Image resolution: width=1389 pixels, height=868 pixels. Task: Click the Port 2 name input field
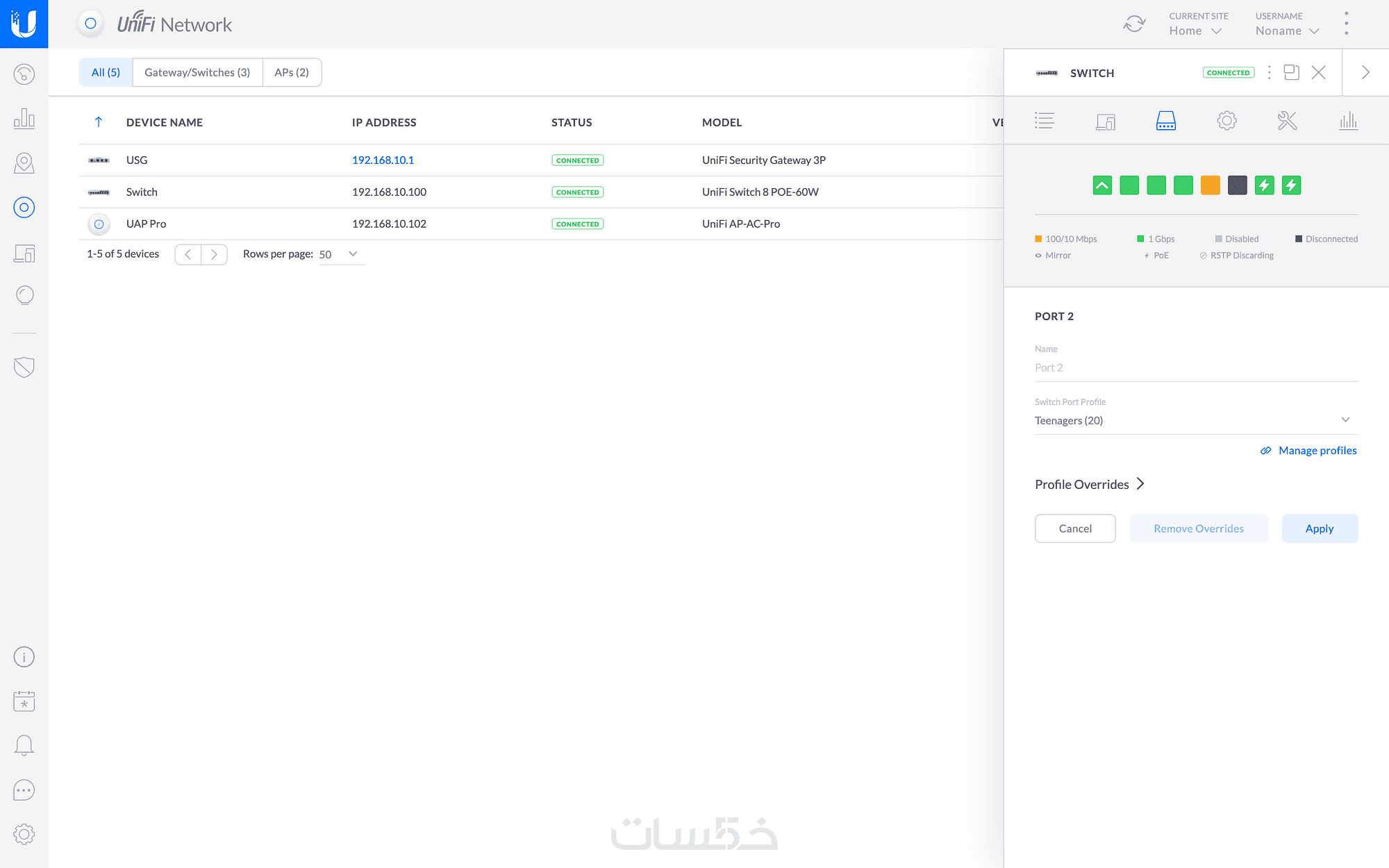pyautogui.click(x=1195, y=367)
